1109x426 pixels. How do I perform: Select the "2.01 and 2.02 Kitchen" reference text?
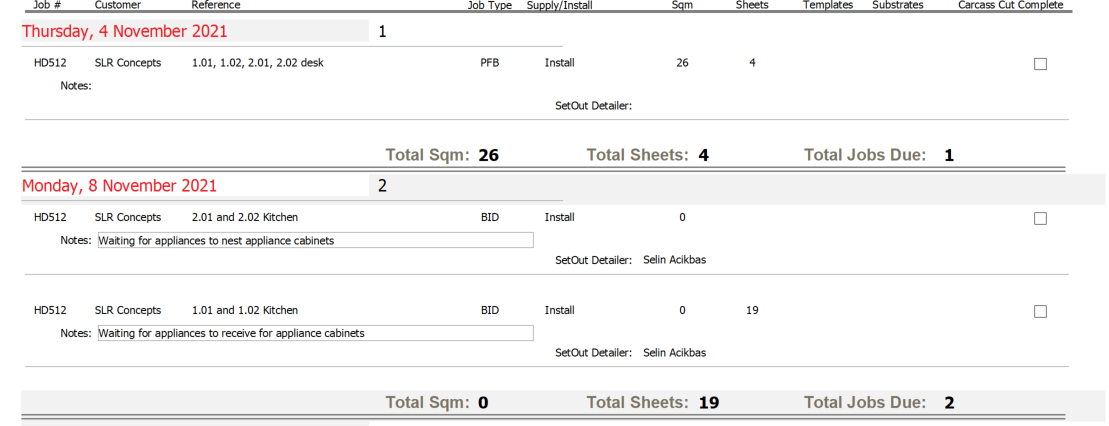click(244, 217)
